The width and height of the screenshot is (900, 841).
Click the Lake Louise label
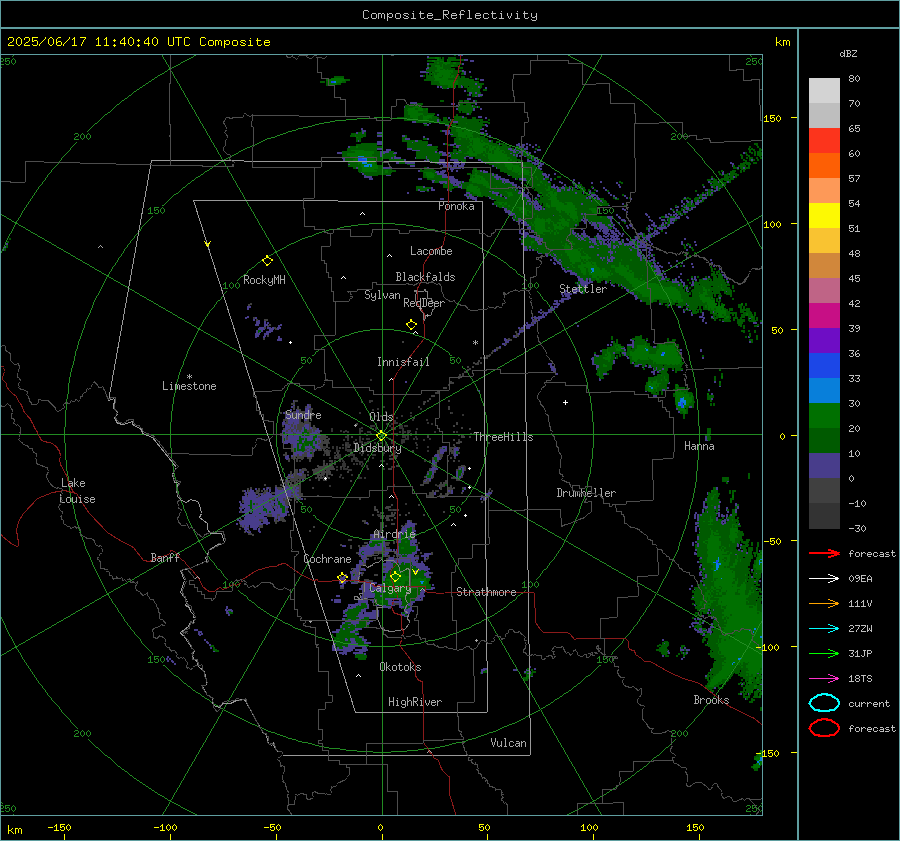pyautogui.click(x=77, y=491)
